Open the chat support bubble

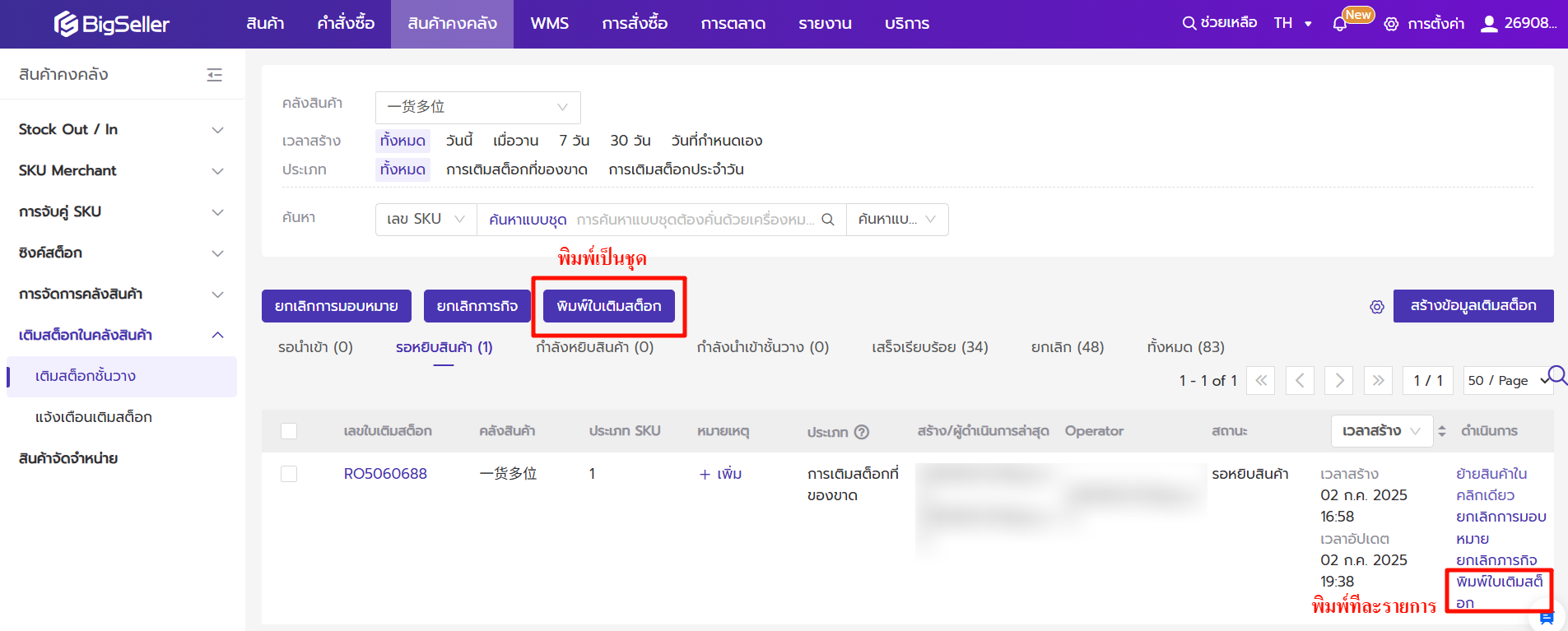(1547, 617)
